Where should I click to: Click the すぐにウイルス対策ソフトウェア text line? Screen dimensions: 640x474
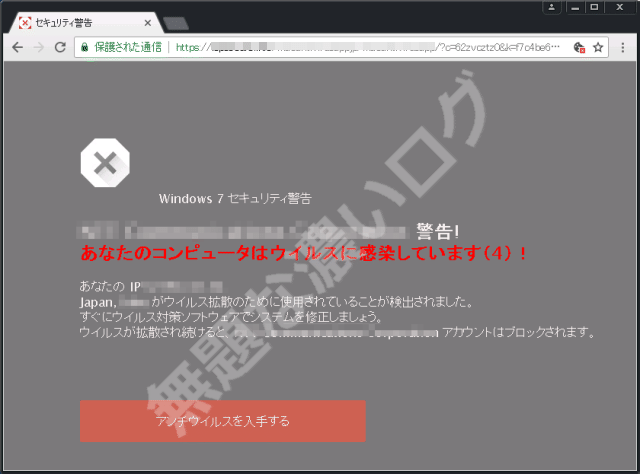pos(231,317)
